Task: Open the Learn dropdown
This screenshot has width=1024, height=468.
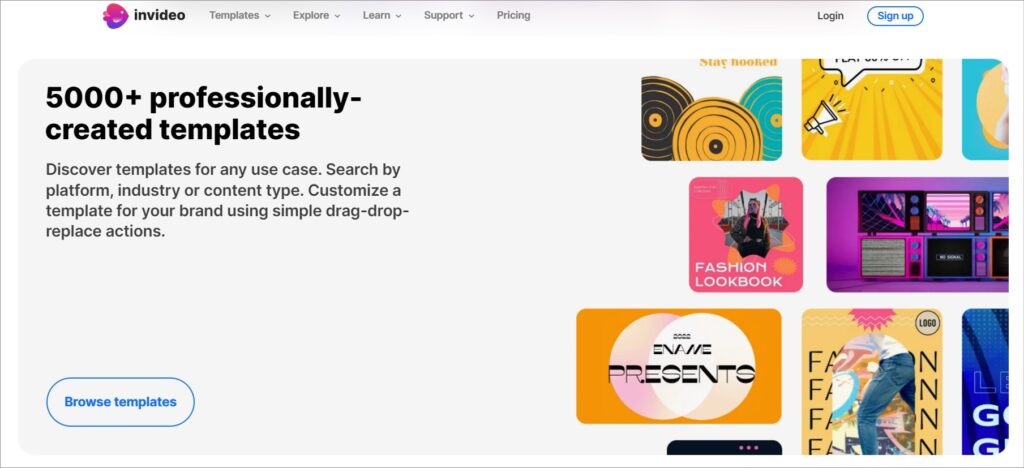Action: point(382,15)
